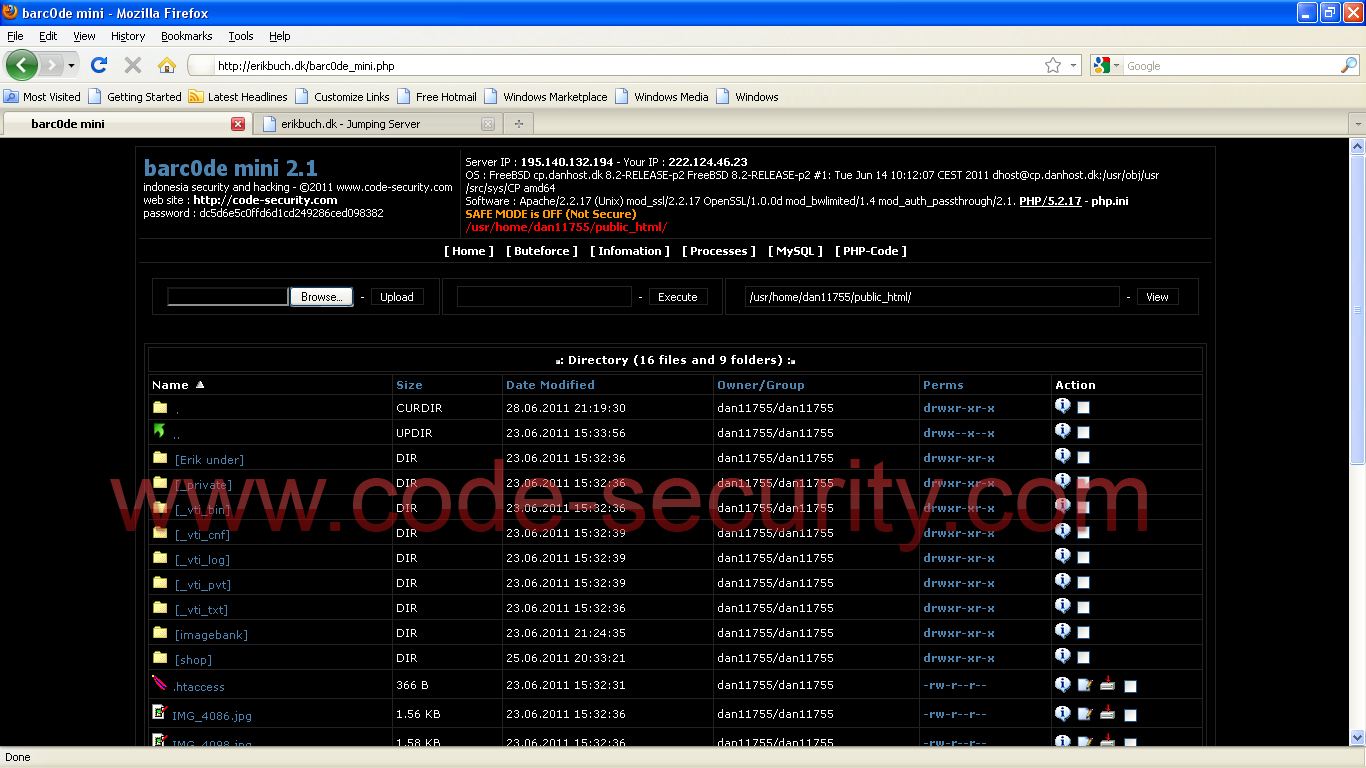Check the IMG_4086.jpg file checkbox
Screen dimensions: 1366x768
(1130, 716)
